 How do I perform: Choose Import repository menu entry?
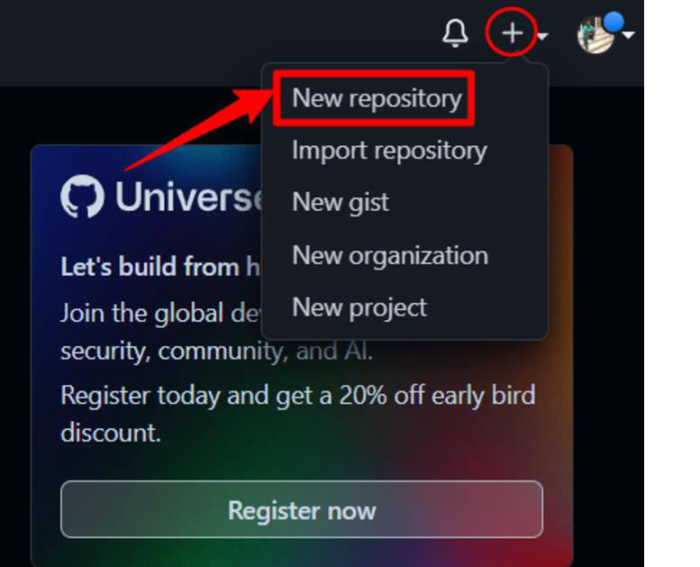pos(389,150)
